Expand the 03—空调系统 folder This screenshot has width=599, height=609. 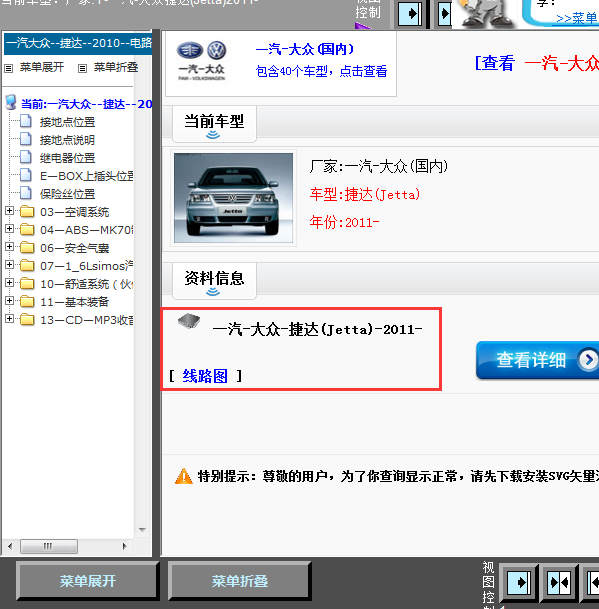click(x=9, y=211)
